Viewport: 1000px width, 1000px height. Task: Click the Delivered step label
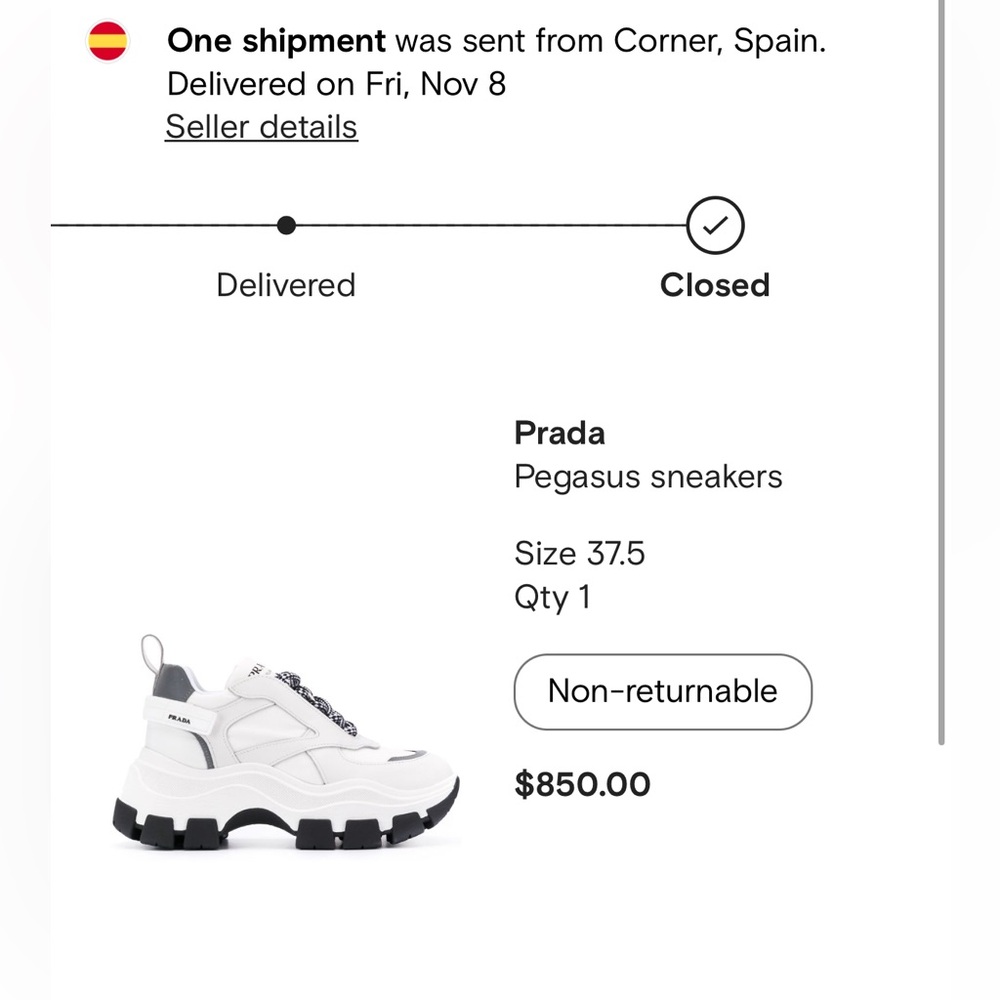286,285
